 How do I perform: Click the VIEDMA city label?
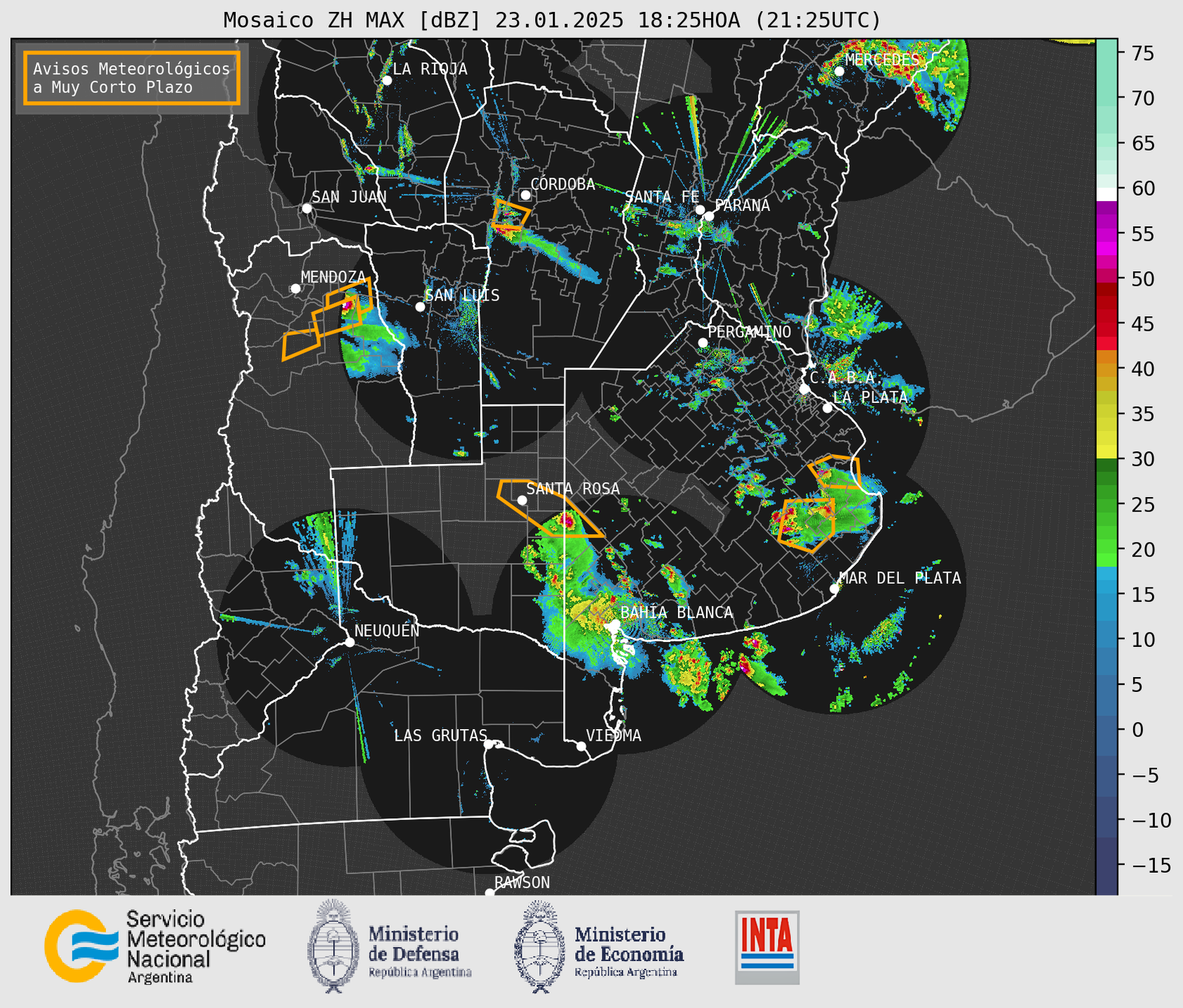pos(614,735)
